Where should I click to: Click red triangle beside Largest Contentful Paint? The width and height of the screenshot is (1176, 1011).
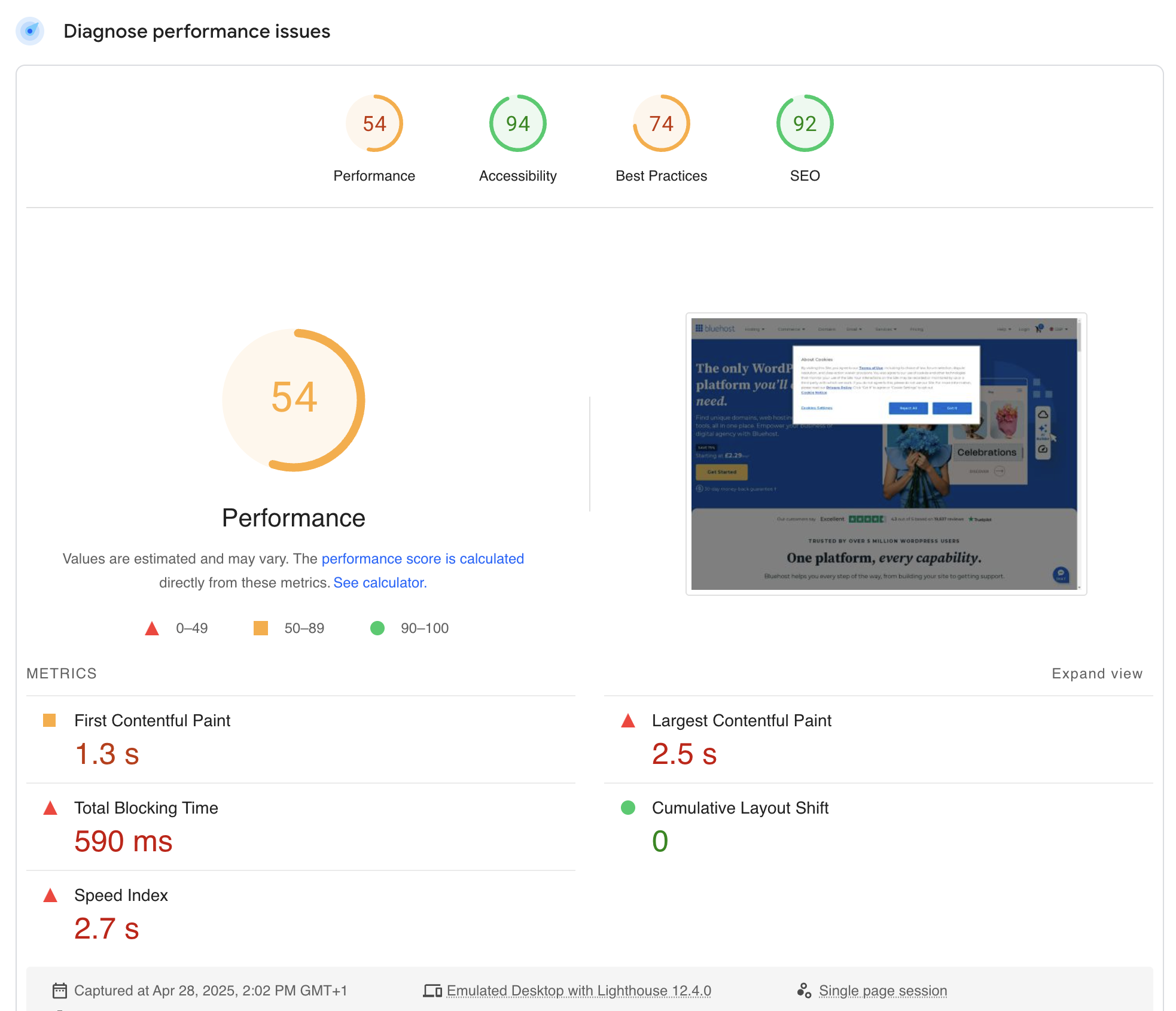coord(628,720)
